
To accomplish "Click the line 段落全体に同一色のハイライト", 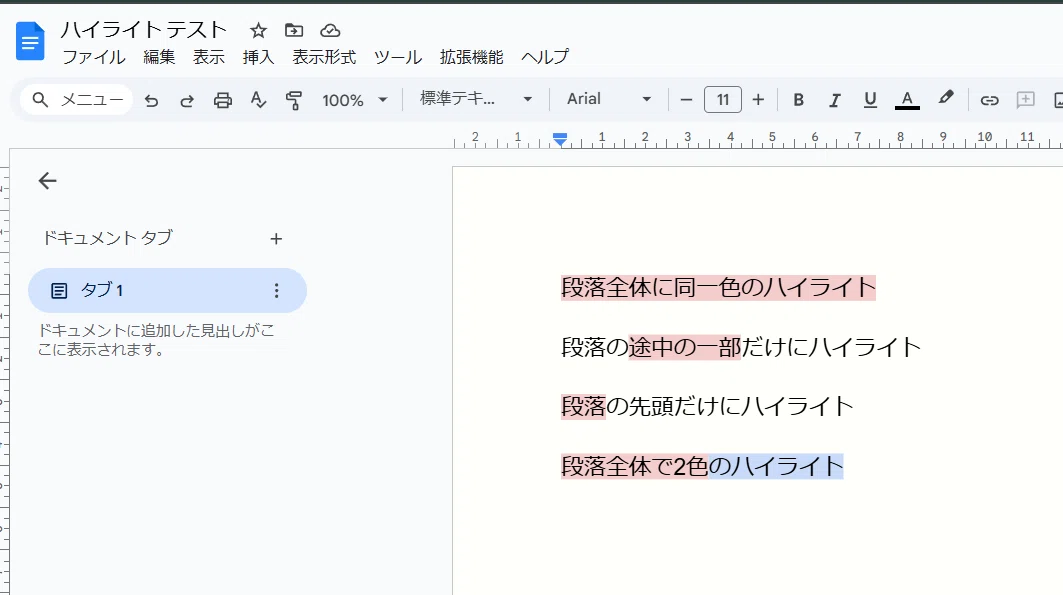I will click(719, 287).
